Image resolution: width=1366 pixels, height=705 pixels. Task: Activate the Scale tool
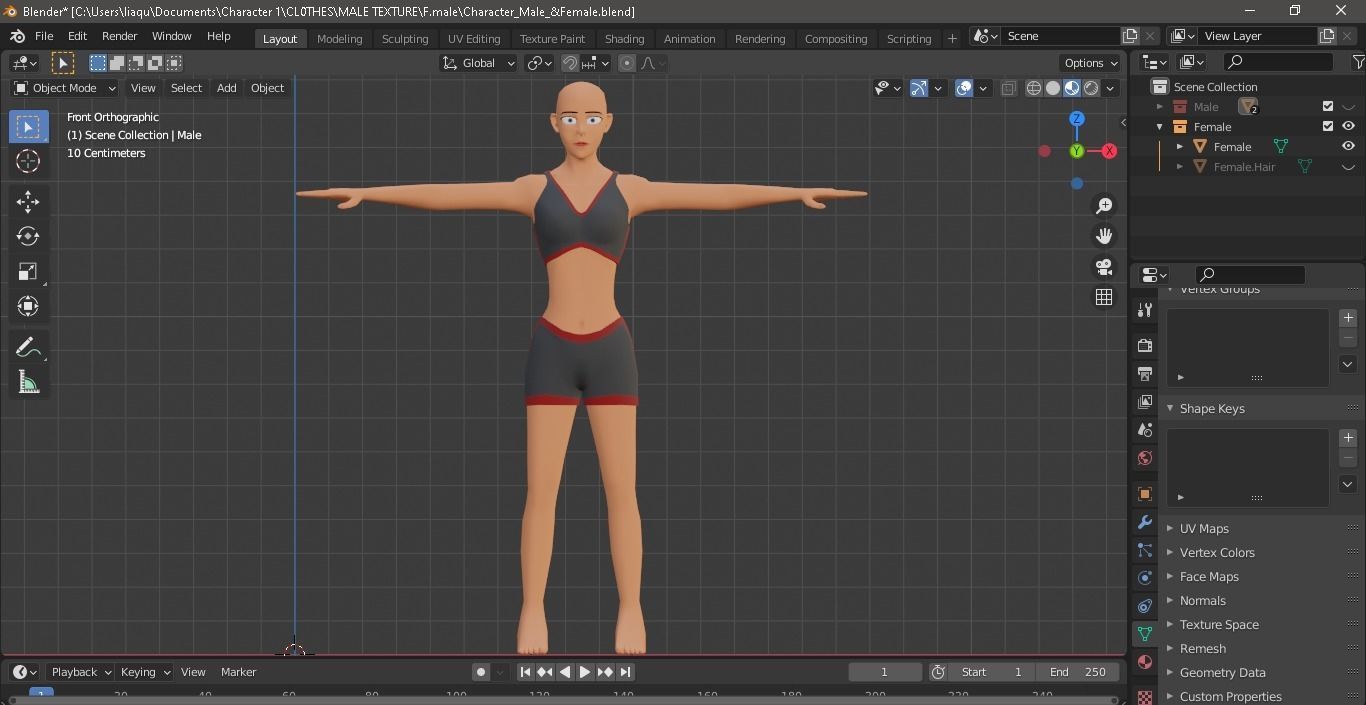28,272
